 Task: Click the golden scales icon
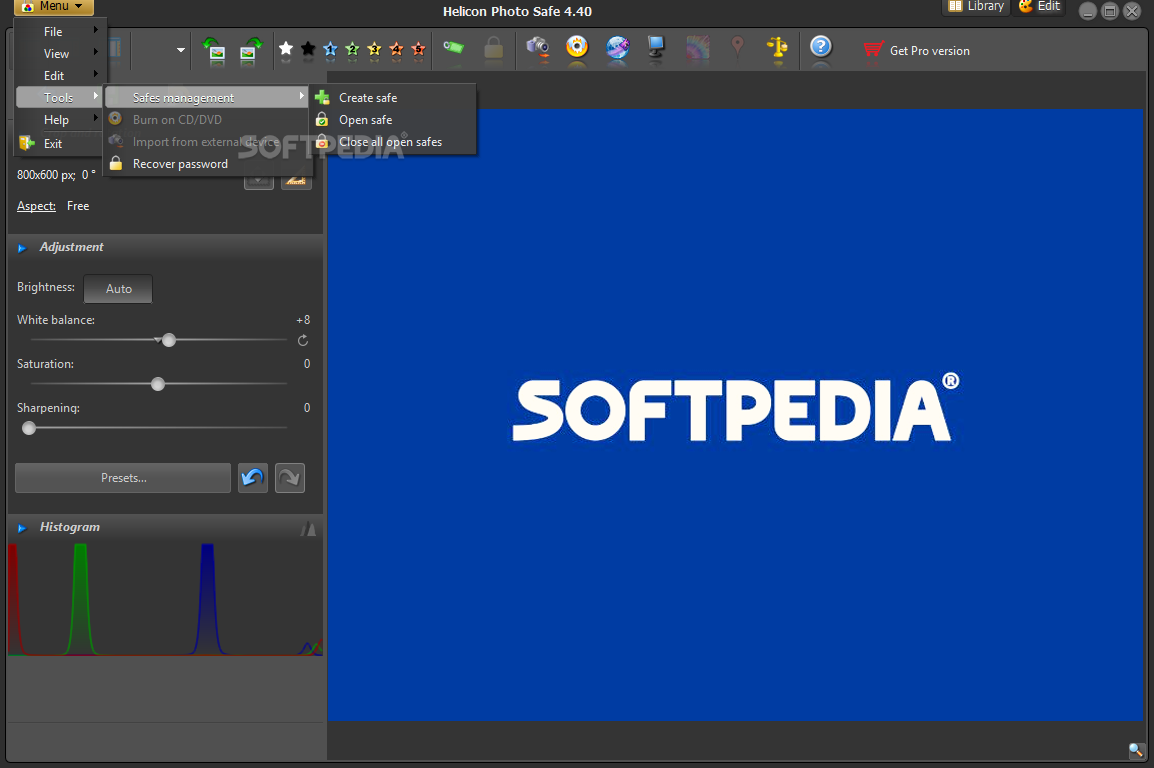click(777, 49)
